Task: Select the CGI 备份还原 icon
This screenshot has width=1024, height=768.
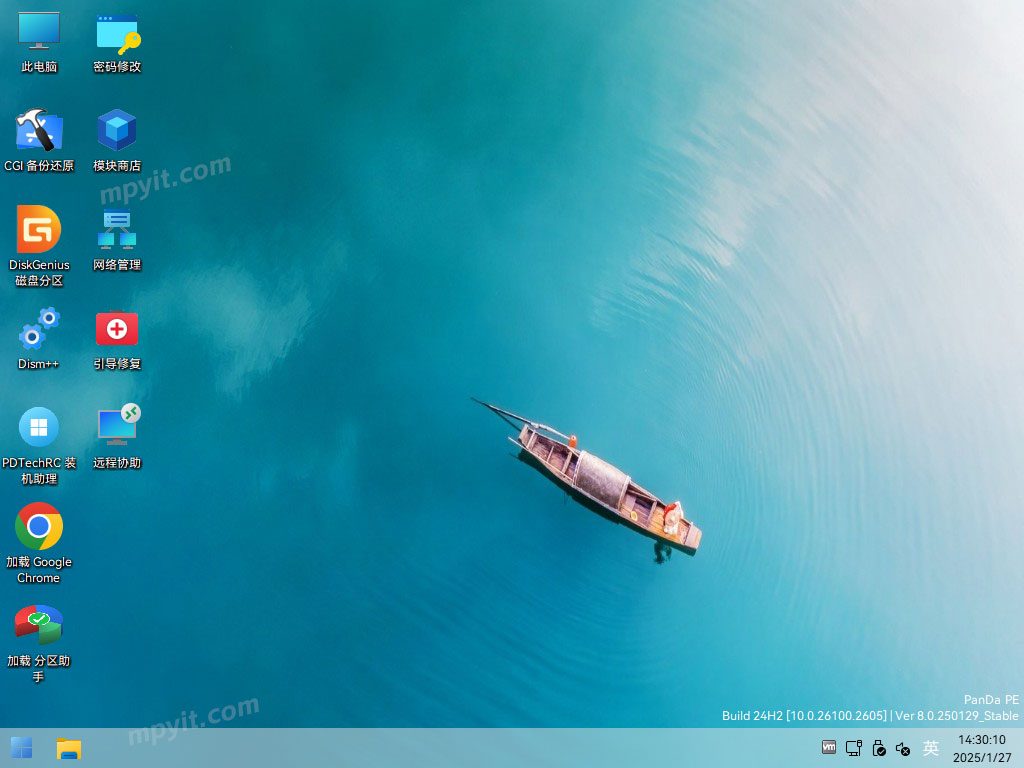Action: coord(39,140)
